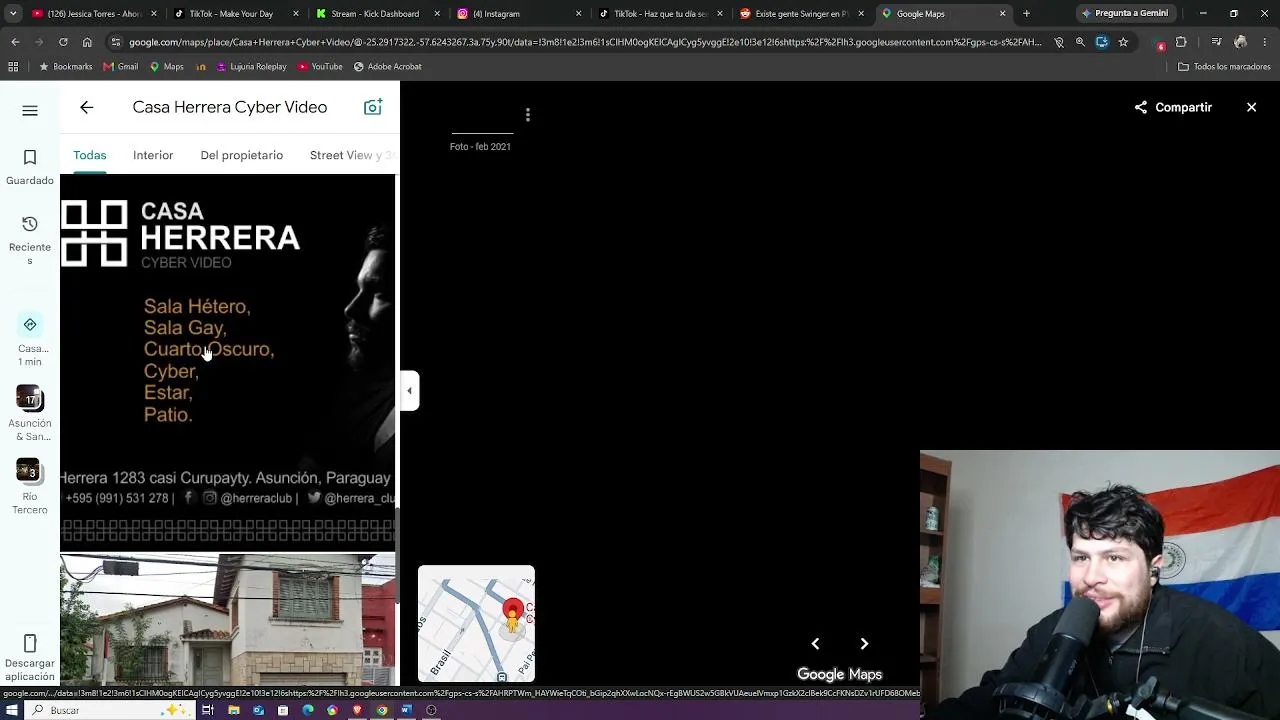Open Brave browser from the taskbar
The width and height of the screenshot is (1280, 720).
click(357, 710)
